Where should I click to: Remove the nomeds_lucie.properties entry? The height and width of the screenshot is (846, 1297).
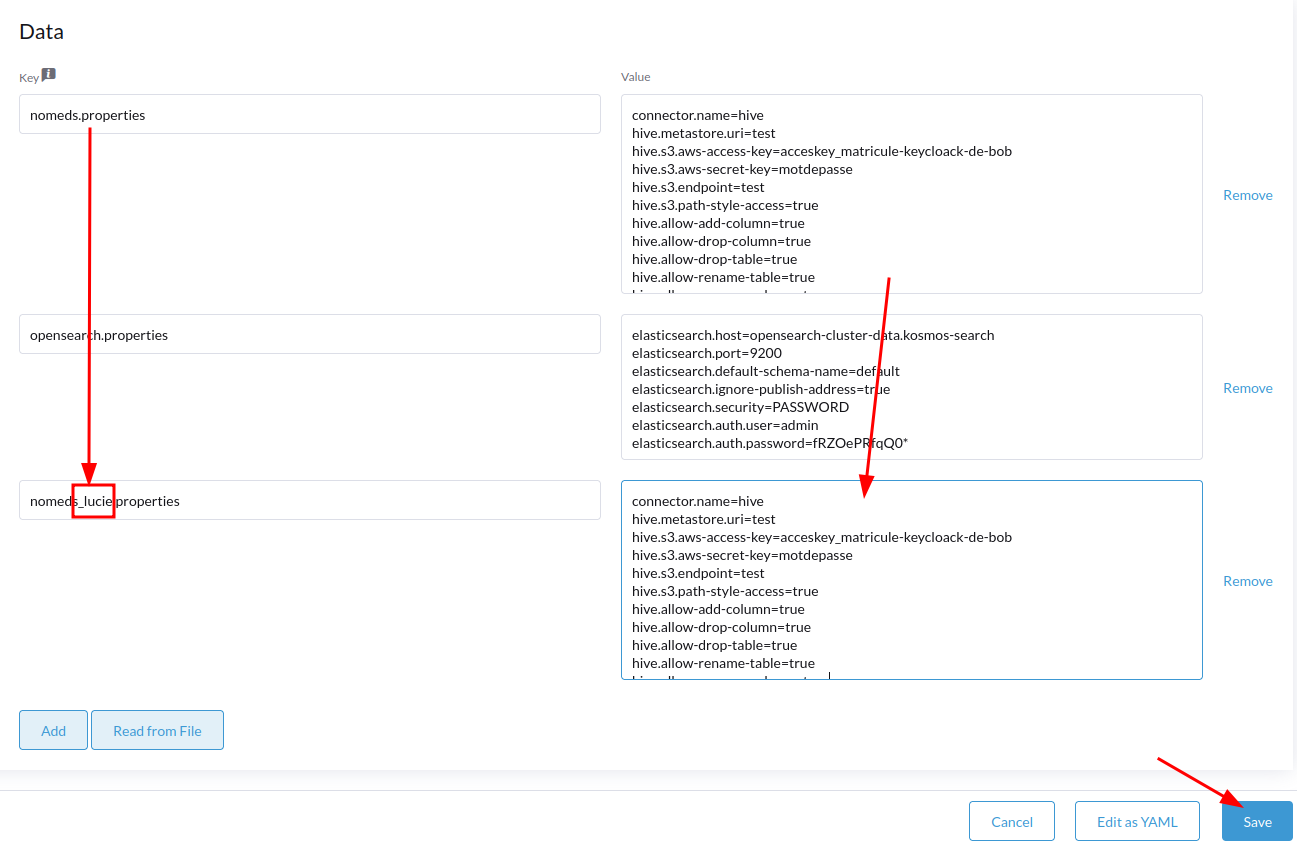point(1247,580)
